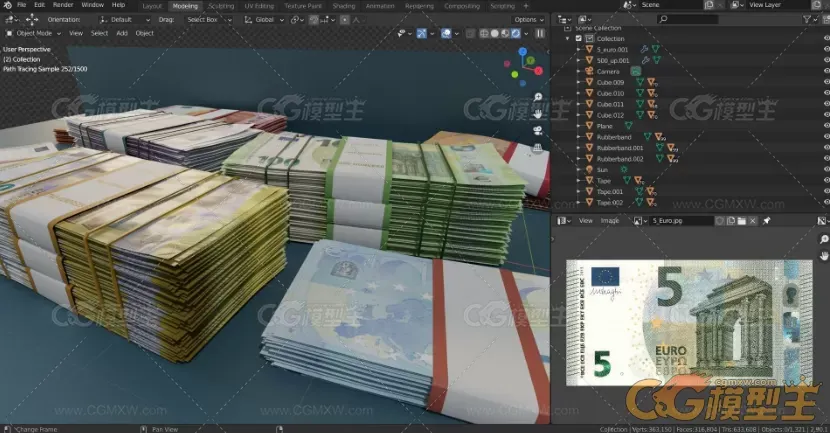Open the image editor Image menu
This screenshot has height=433, width=830.
click(609, 221)
